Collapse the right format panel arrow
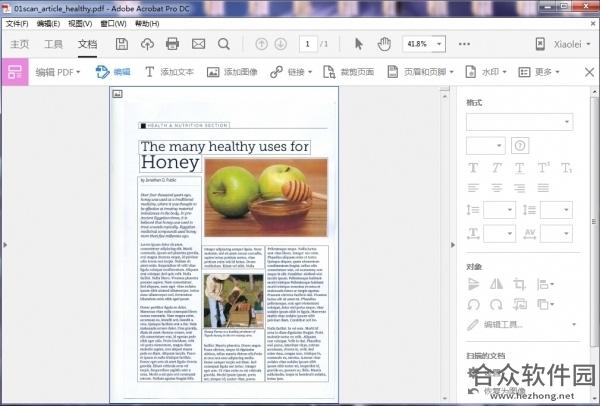The width and height of the screenshot is (600, 406). [x=453, y=245]
